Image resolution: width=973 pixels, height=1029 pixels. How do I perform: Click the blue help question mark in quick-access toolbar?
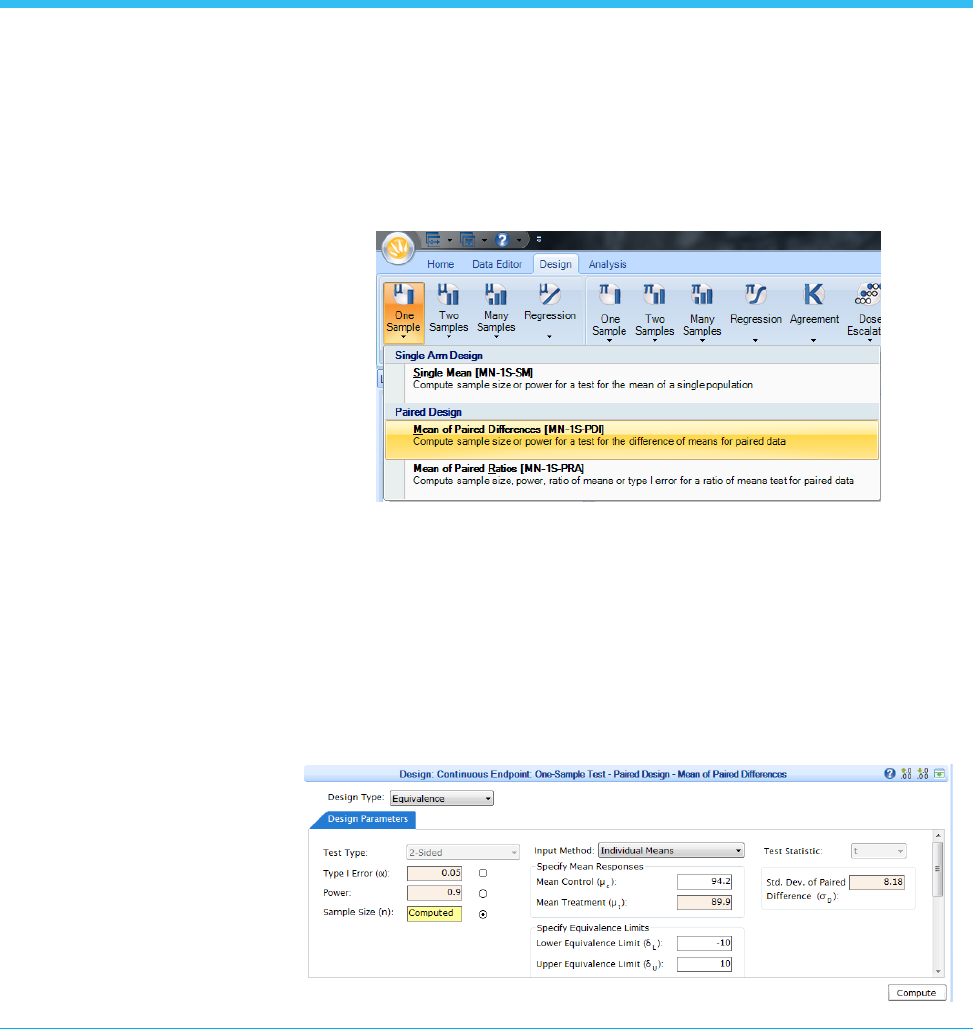[x=502, y=240]
